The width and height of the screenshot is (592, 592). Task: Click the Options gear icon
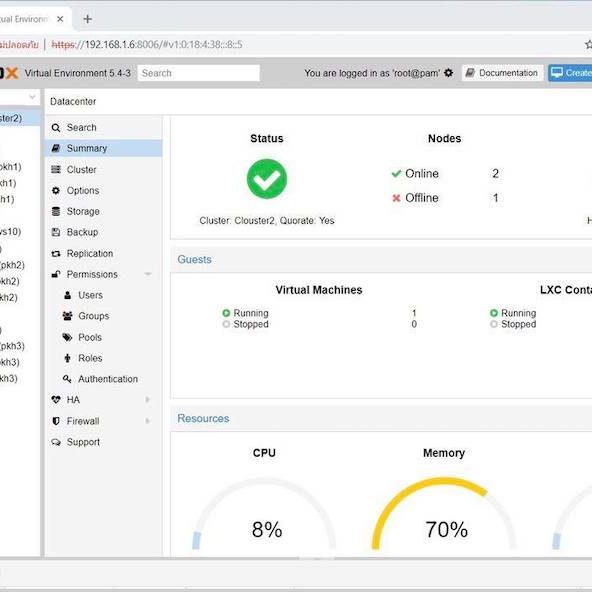[x=56, y=191]
